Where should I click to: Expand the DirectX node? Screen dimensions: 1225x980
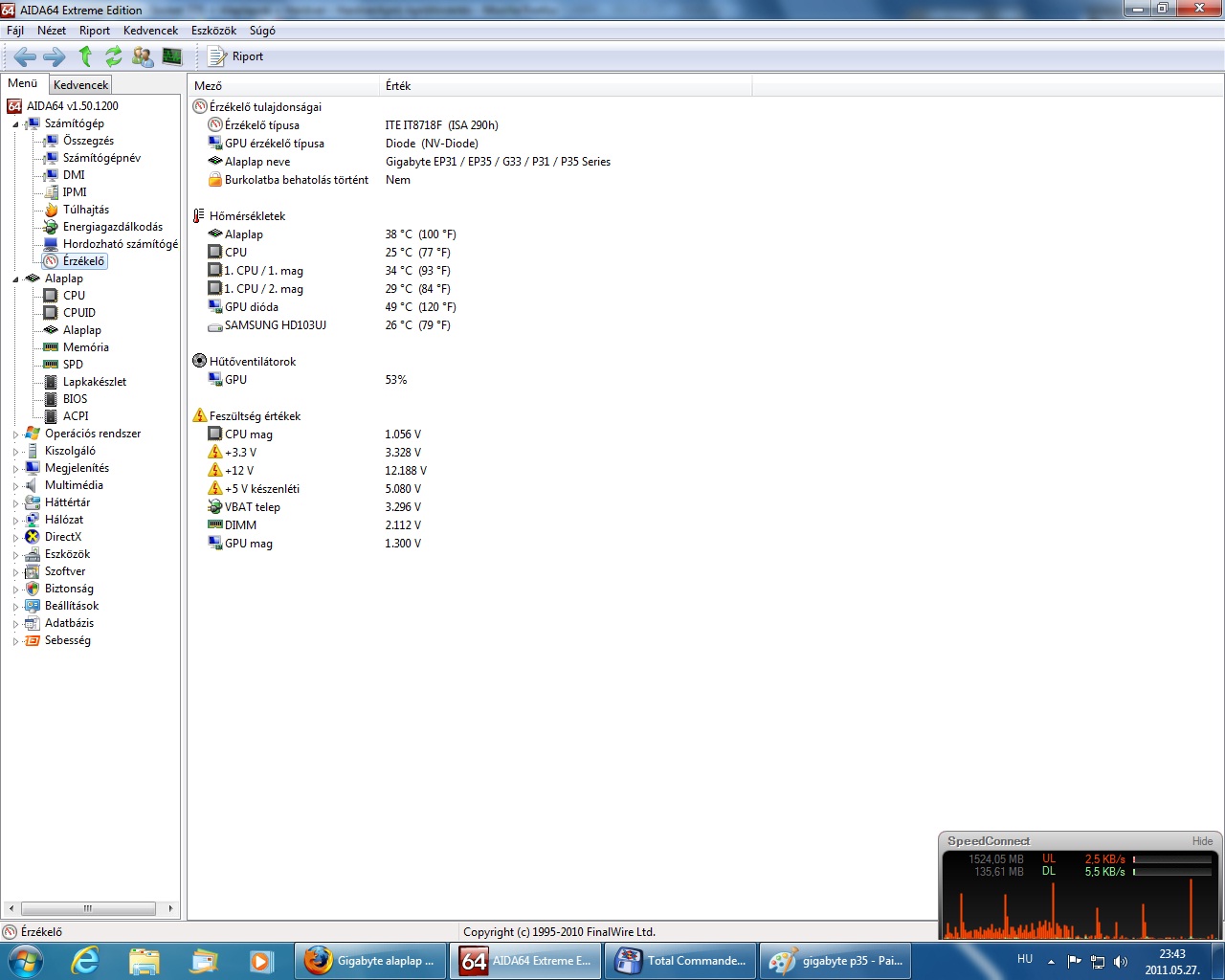point(15,538)
